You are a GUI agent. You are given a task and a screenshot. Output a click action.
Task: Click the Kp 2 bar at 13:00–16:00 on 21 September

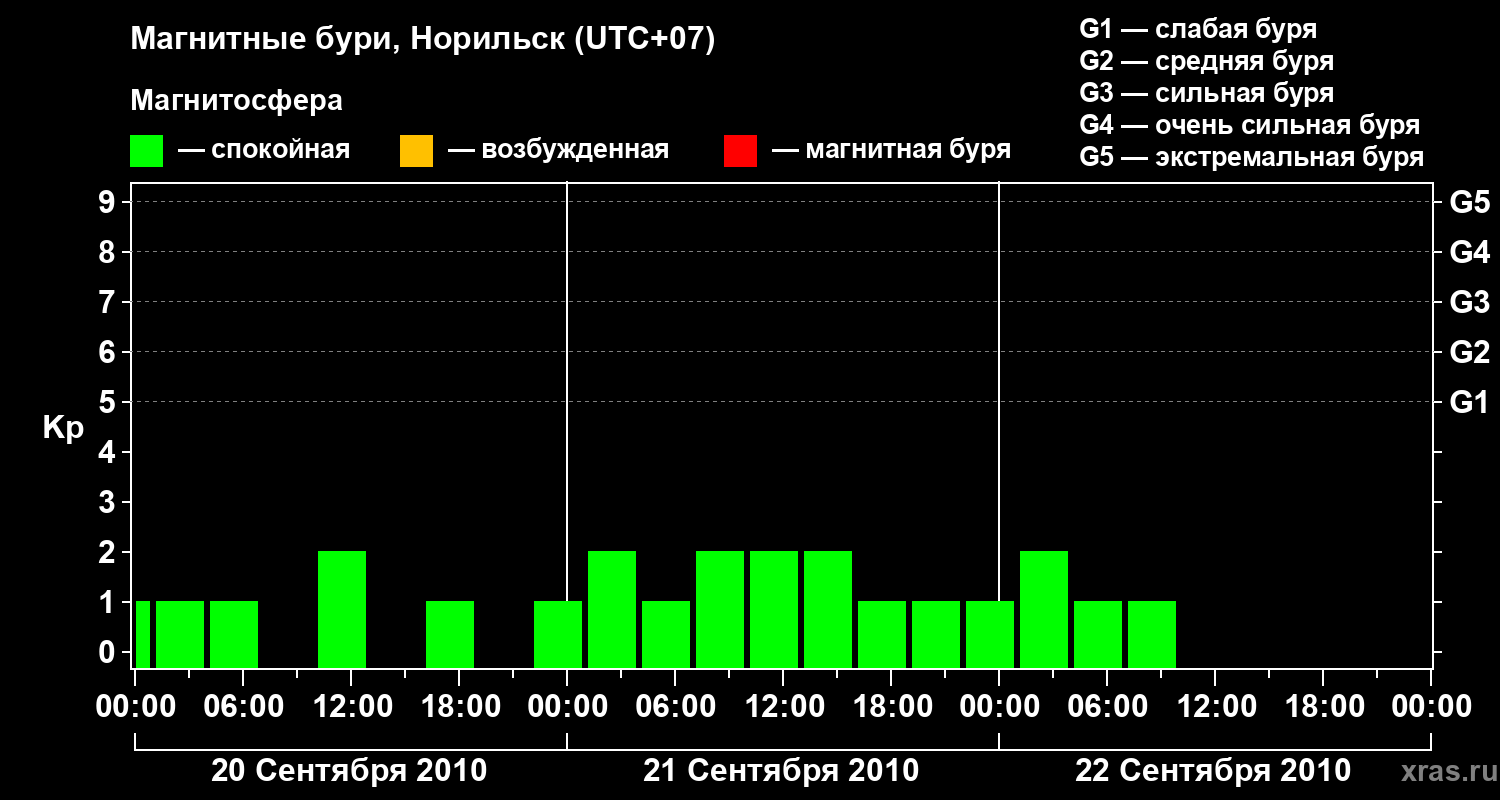[x=828, y=609]
